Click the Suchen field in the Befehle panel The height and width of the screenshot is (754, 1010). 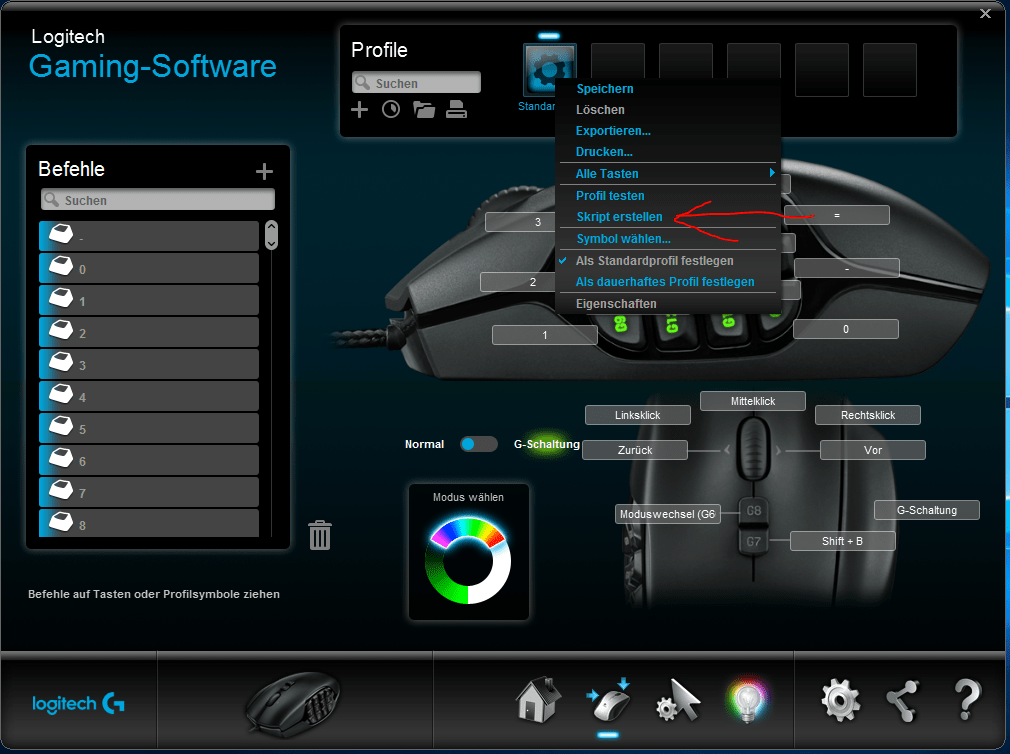tap(157, 200)
